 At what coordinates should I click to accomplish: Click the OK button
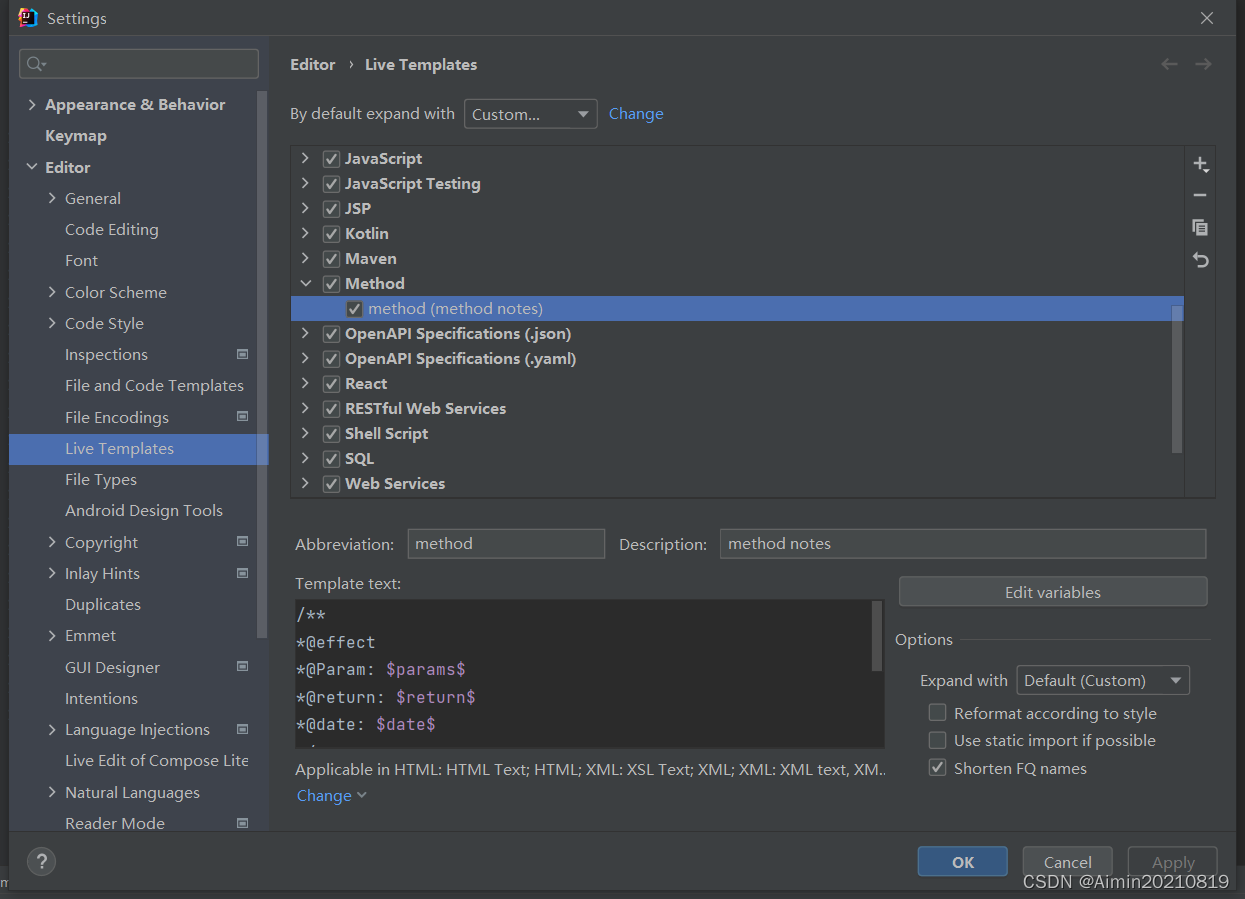tap(962, 862)
